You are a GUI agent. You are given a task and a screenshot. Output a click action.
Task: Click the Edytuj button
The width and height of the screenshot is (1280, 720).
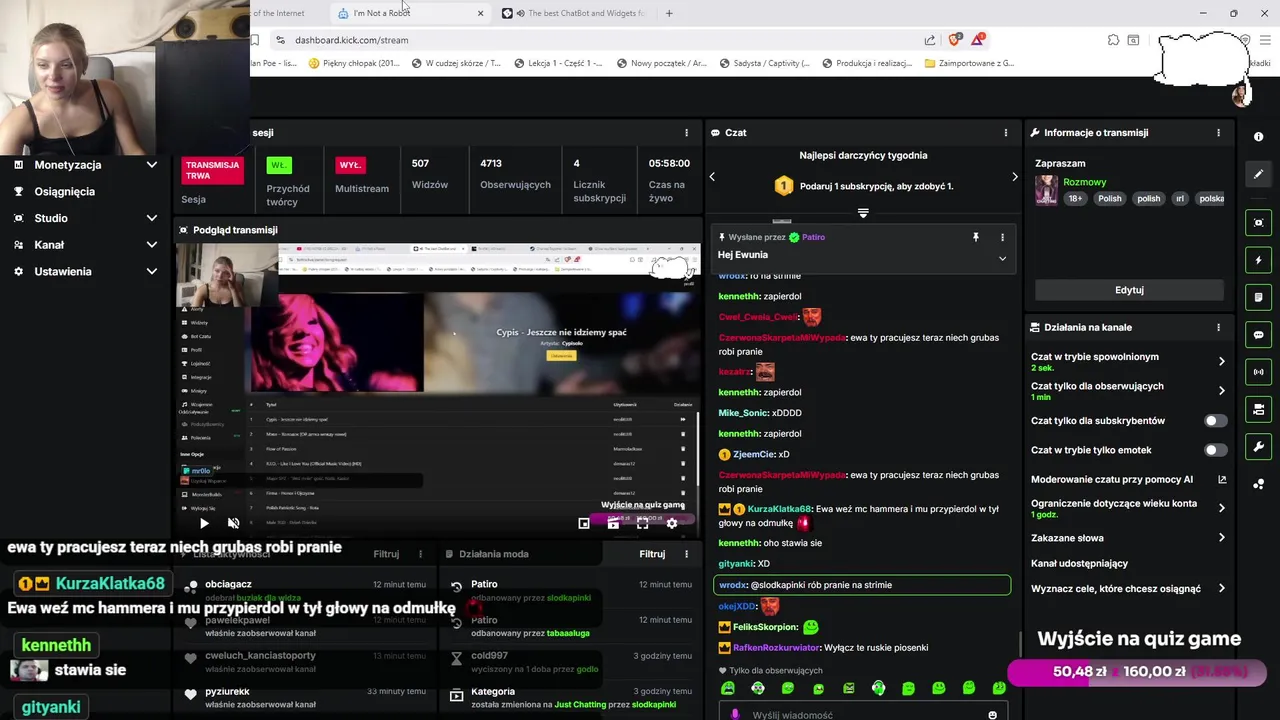pyautogui.click(x=1129, y=290)
